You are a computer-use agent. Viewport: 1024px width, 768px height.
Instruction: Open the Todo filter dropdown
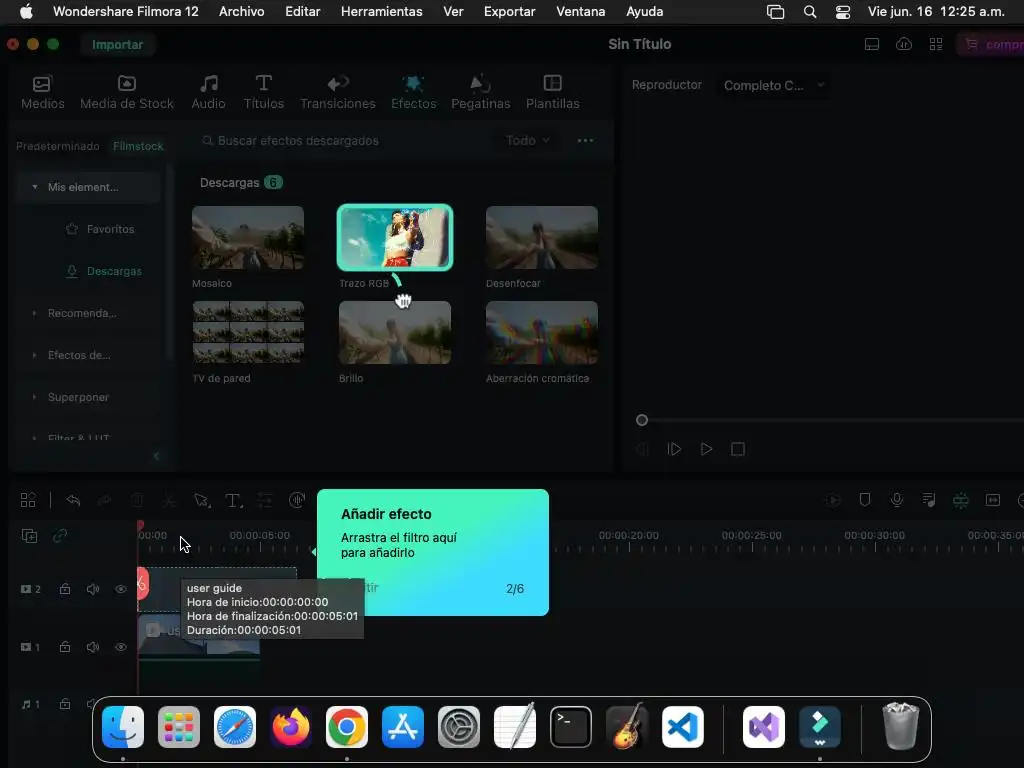click(528, 140)
